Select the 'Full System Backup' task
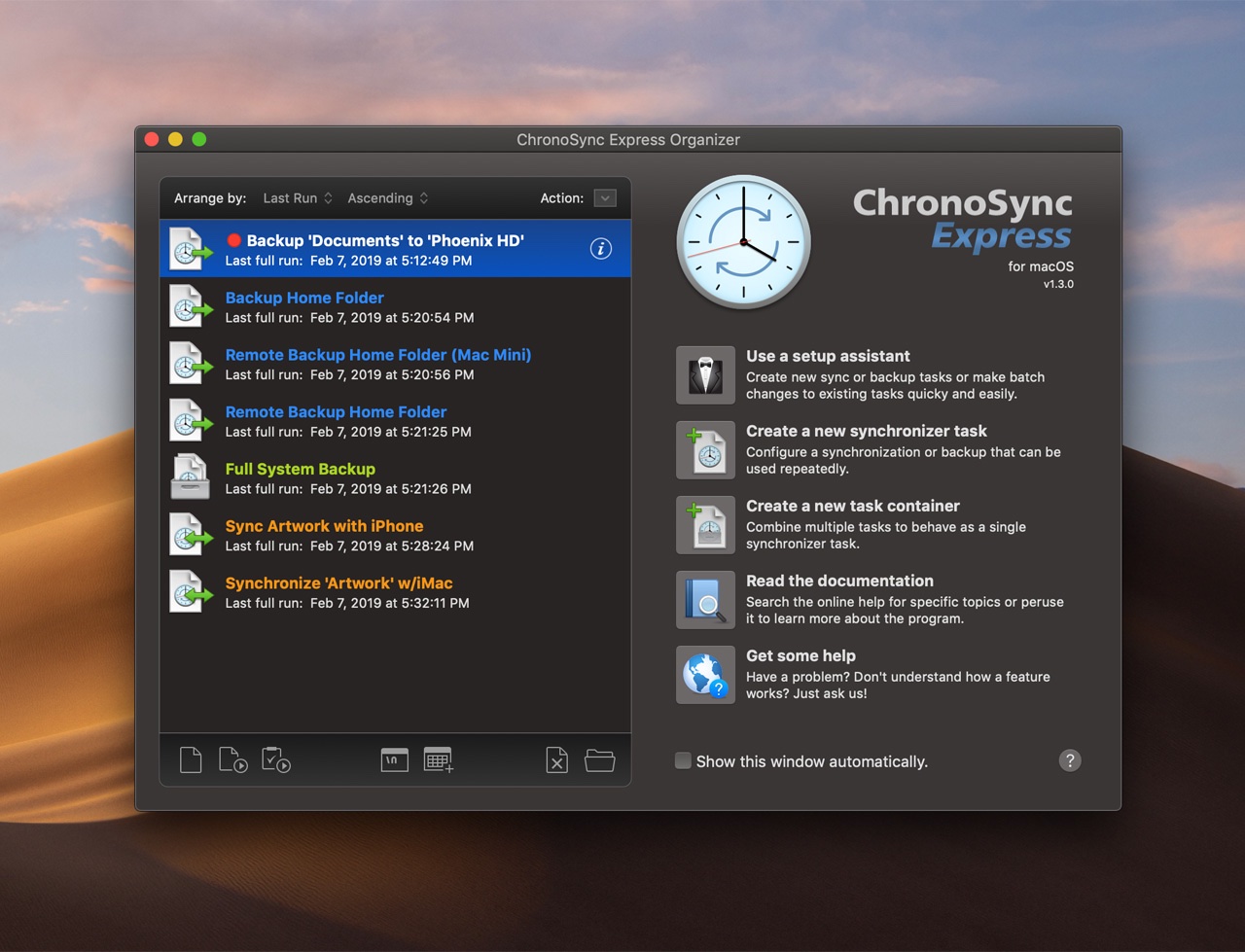 click(x=300, y=470)
